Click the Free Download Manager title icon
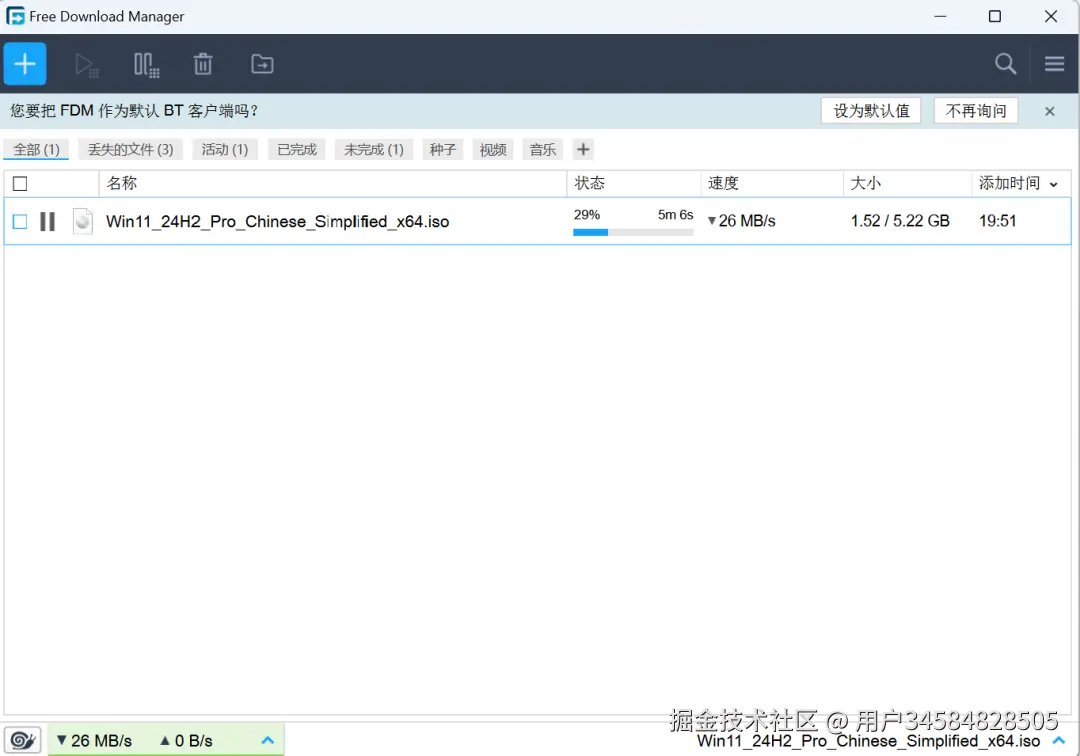Screen dimensions: 1080x756 pos(15,16)
